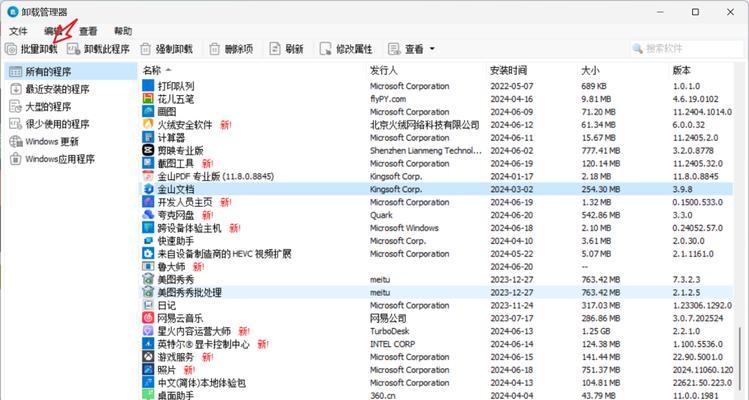Screen dimensions: 749x400
Task: Click the 画图 program icon
Action: click(148, 111)
